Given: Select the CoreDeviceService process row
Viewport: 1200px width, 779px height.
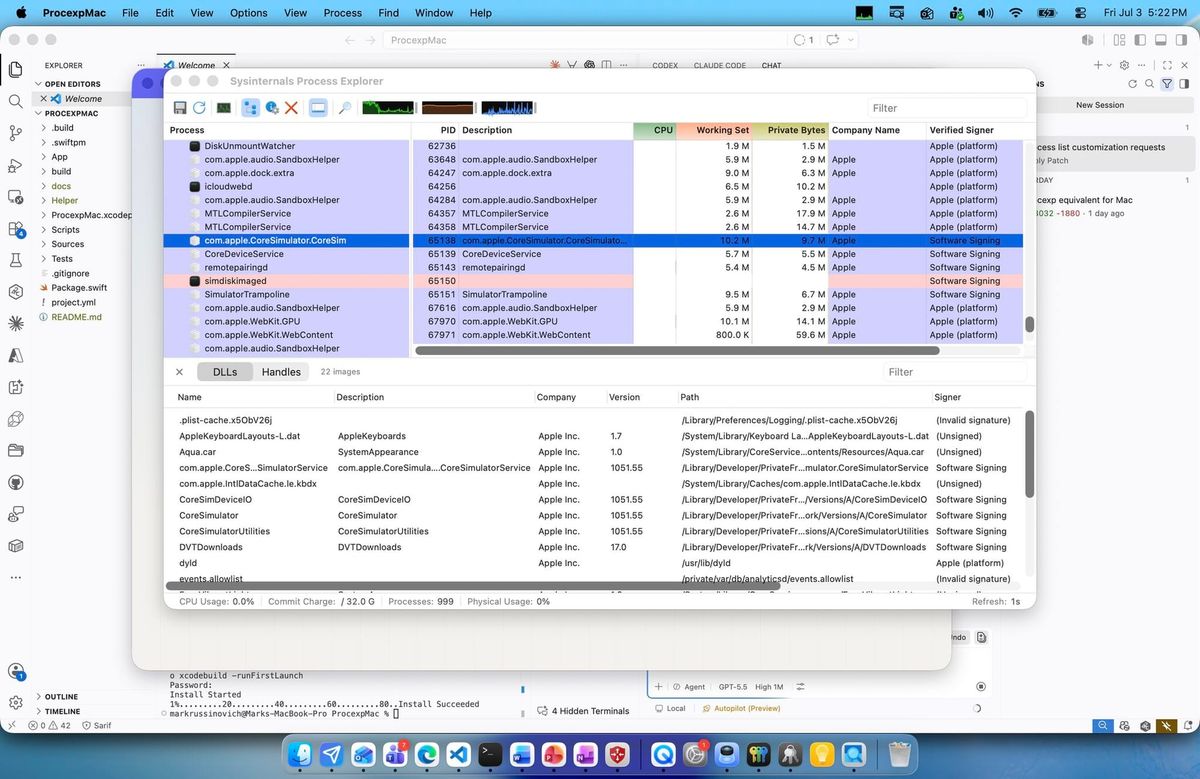Looking at the screenshot, I should [x=593, y=254].
